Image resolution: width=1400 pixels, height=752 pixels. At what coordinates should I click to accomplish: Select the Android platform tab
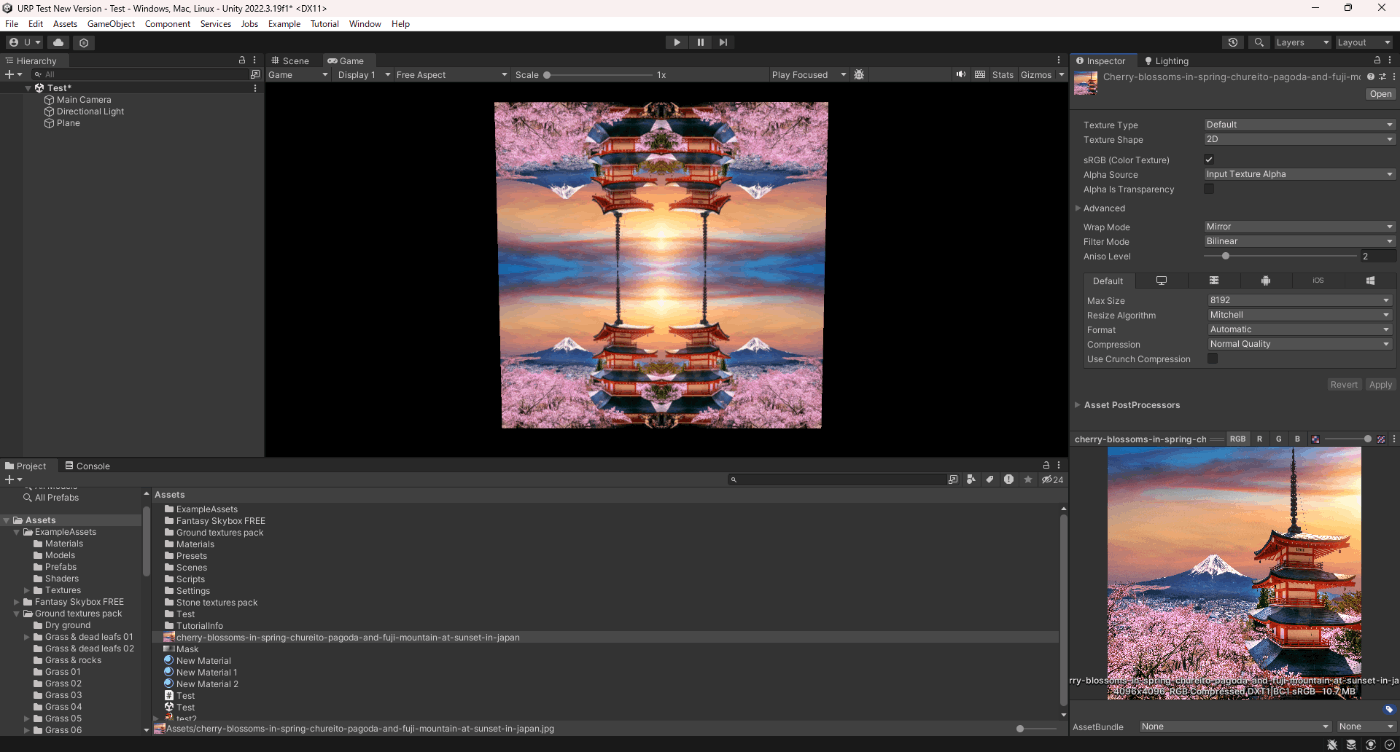point(1265,281)
